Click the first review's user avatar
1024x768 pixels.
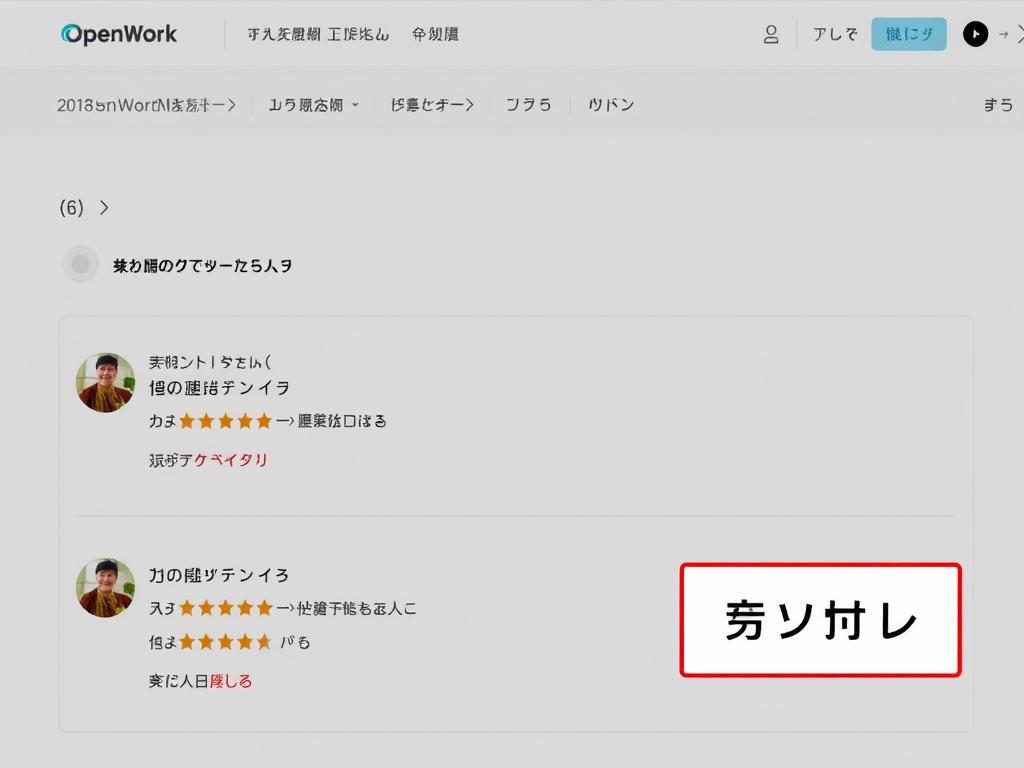105,382
